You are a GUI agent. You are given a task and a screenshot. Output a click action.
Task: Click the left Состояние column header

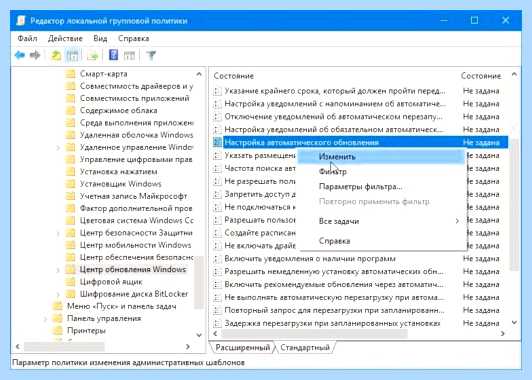(233, 76)
